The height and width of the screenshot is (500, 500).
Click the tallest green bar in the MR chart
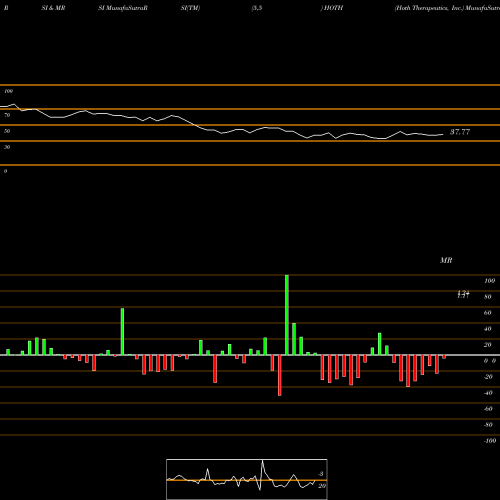[287, 315]
